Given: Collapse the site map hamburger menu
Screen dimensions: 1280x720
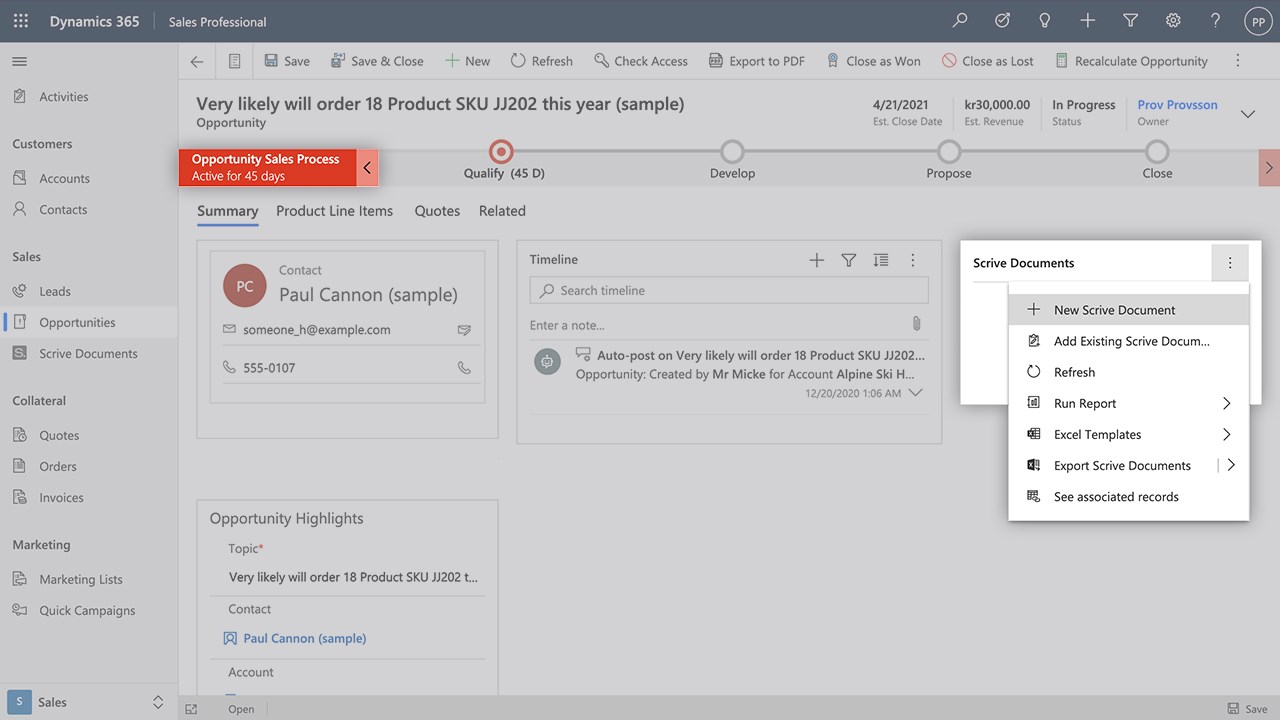Looking at the screenshot, I should click(19, 62).
